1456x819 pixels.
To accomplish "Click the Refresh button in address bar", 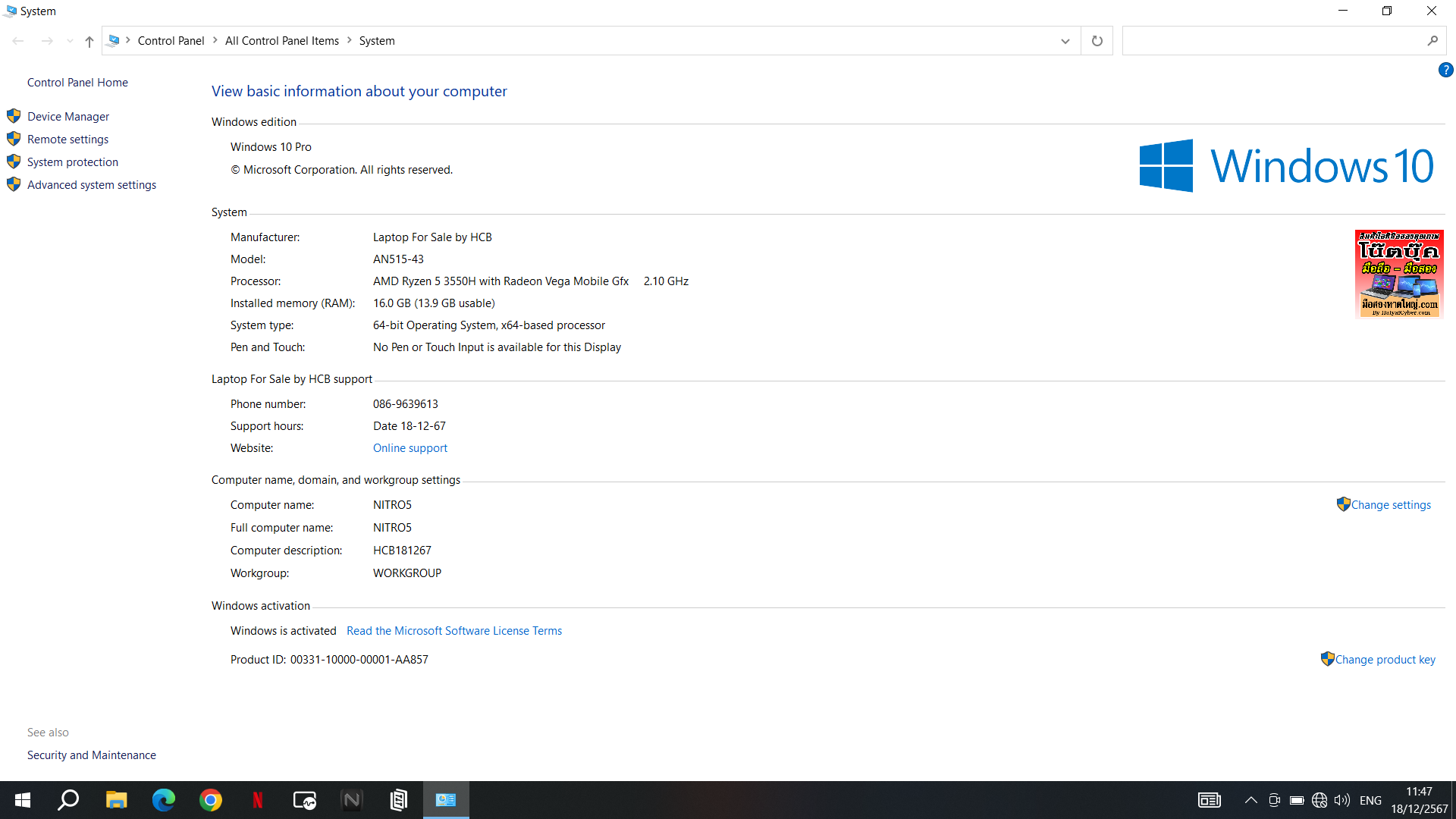I will pyautogui.click(x=1097, y=41).
